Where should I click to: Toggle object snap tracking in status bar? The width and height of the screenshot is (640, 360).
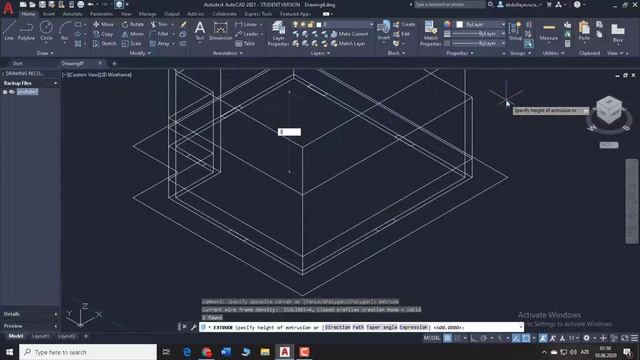tap(516, 338)
